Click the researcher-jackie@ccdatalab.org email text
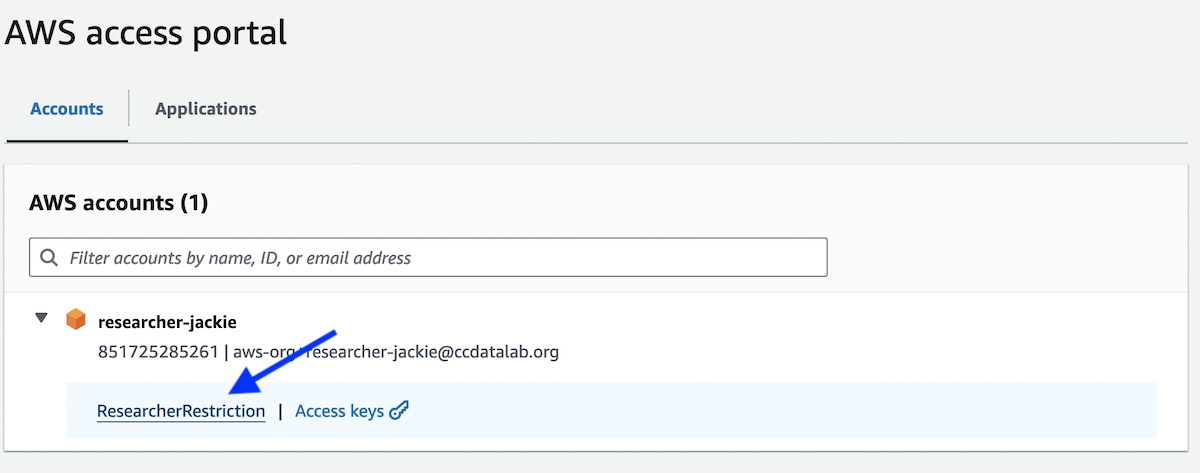 [433, 352]
